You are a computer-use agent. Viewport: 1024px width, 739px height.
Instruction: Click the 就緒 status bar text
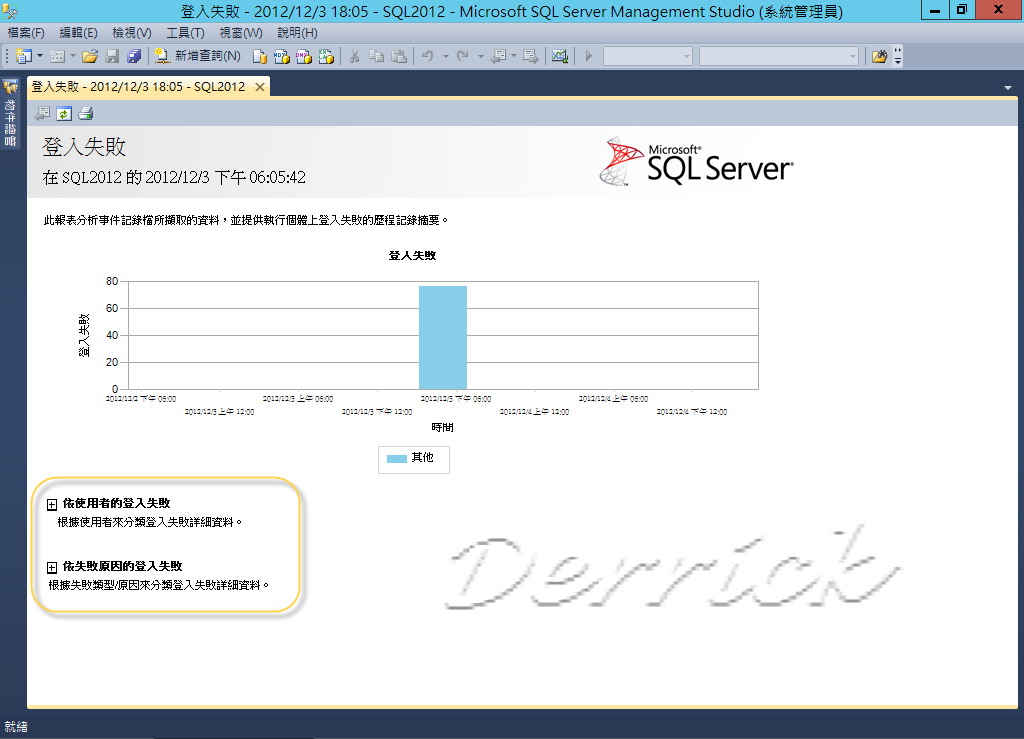pos(16,727)
